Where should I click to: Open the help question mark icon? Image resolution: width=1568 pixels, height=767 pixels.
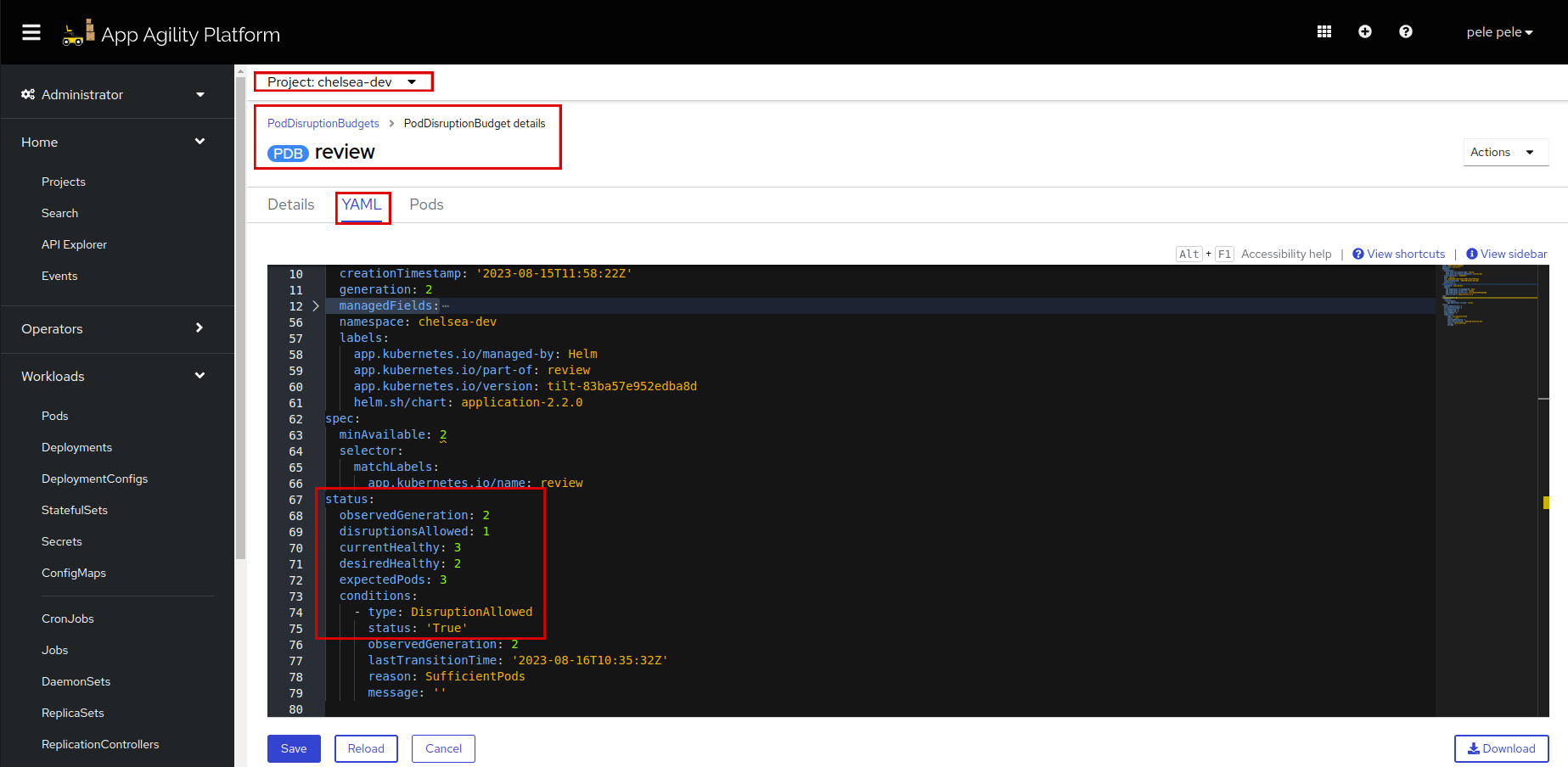(1405, 31)
